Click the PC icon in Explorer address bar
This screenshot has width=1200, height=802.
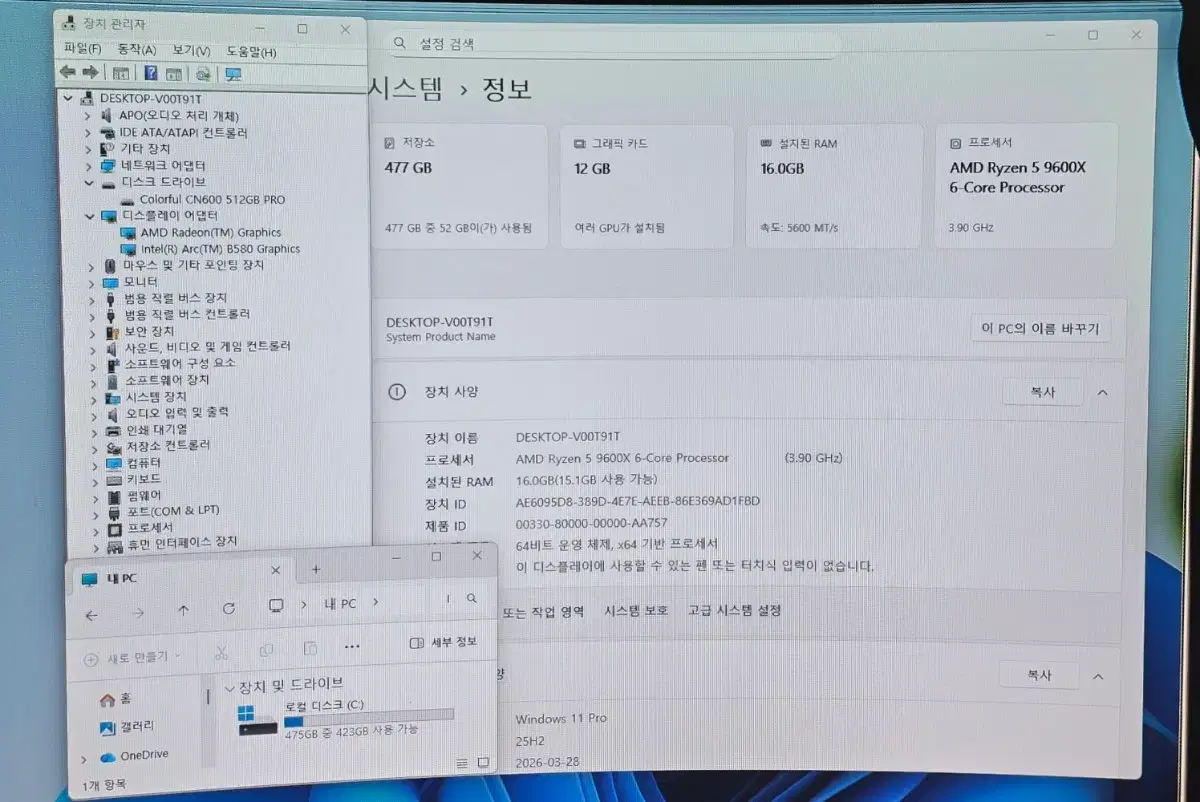pyautogui.click(x=277, y=606)
